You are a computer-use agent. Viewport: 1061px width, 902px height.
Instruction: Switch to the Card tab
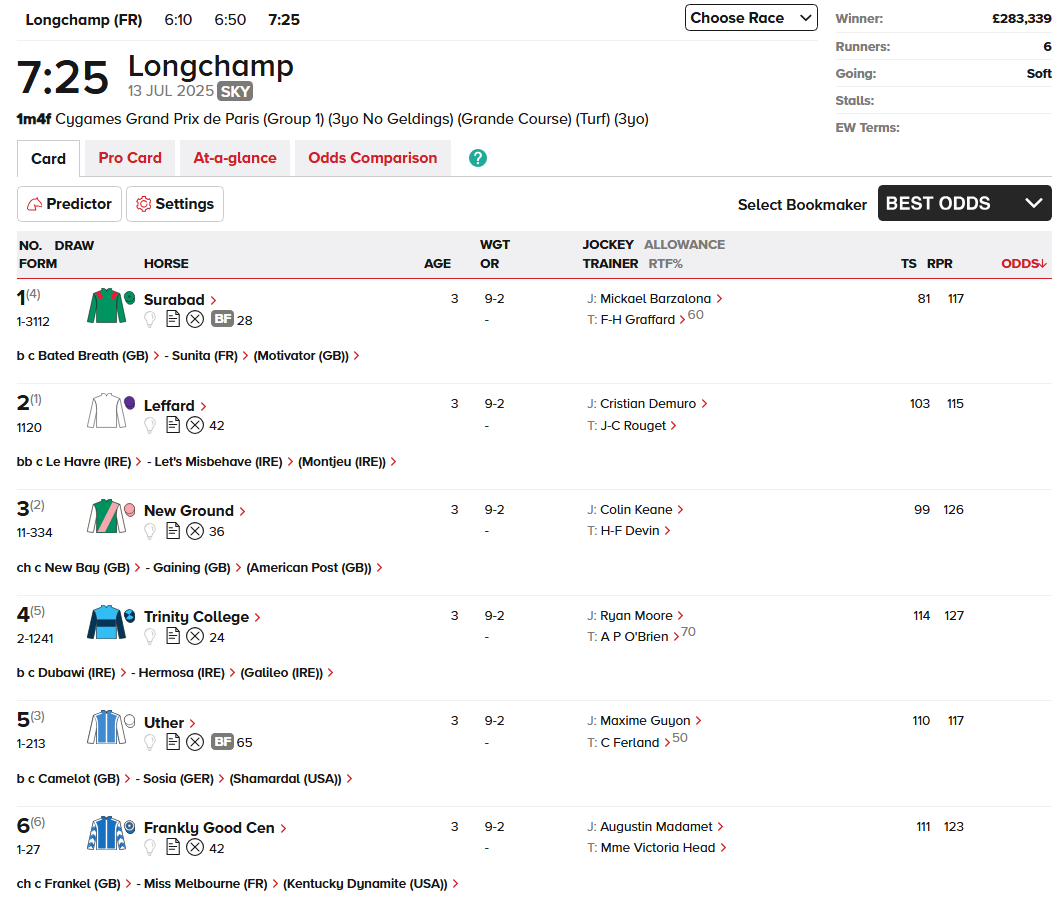pyautogui.click(x=49, y=159)
